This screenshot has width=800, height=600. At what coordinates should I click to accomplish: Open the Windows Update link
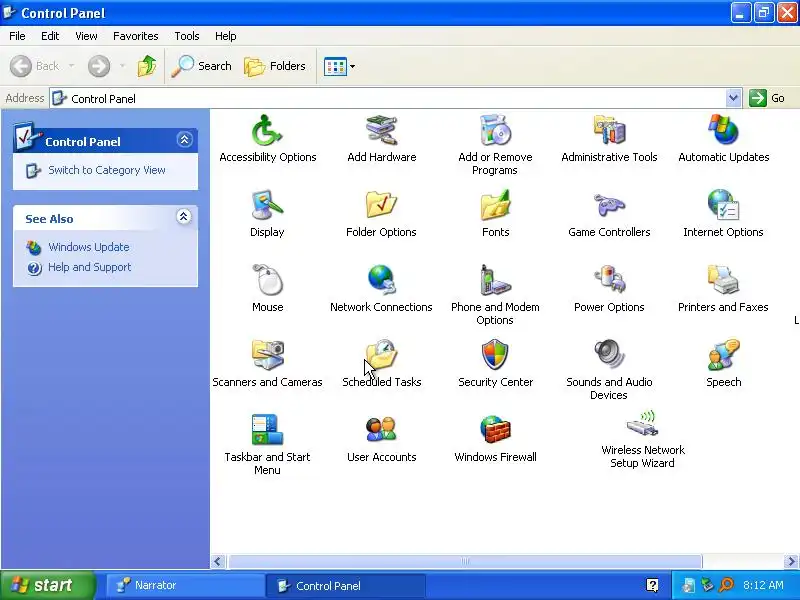pos(89,247)
